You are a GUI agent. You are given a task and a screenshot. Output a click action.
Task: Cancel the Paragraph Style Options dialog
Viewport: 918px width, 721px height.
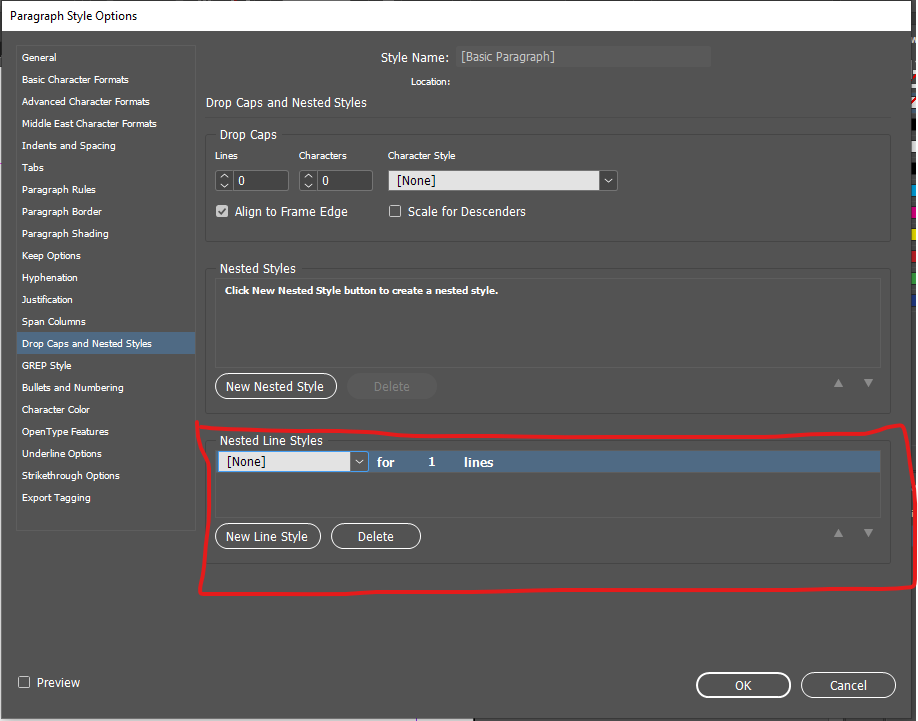click(x=848, y=685)
